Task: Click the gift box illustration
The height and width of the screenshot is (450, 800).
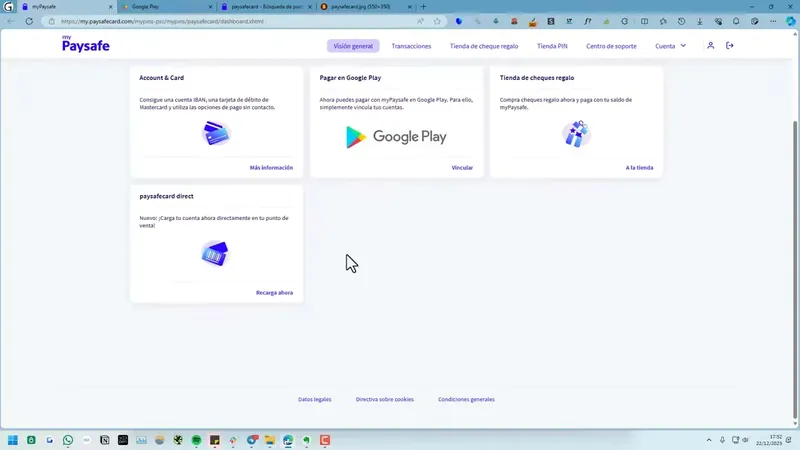Action: (x=576, y=134)
